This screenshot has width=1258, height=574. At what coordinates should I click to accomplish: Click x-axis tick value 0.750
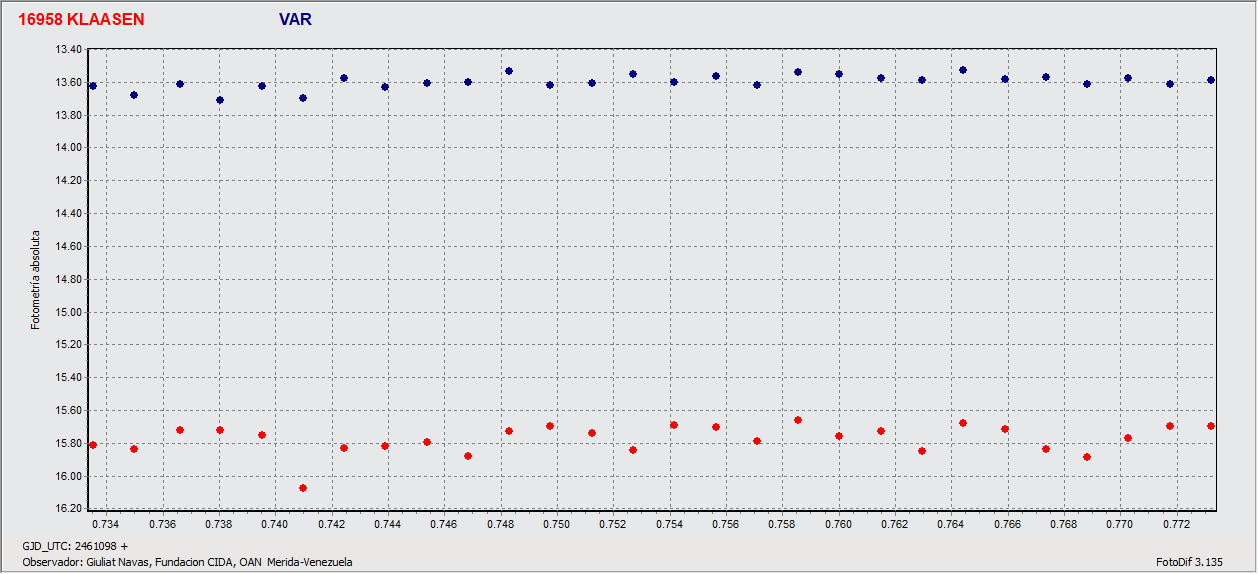556,524
